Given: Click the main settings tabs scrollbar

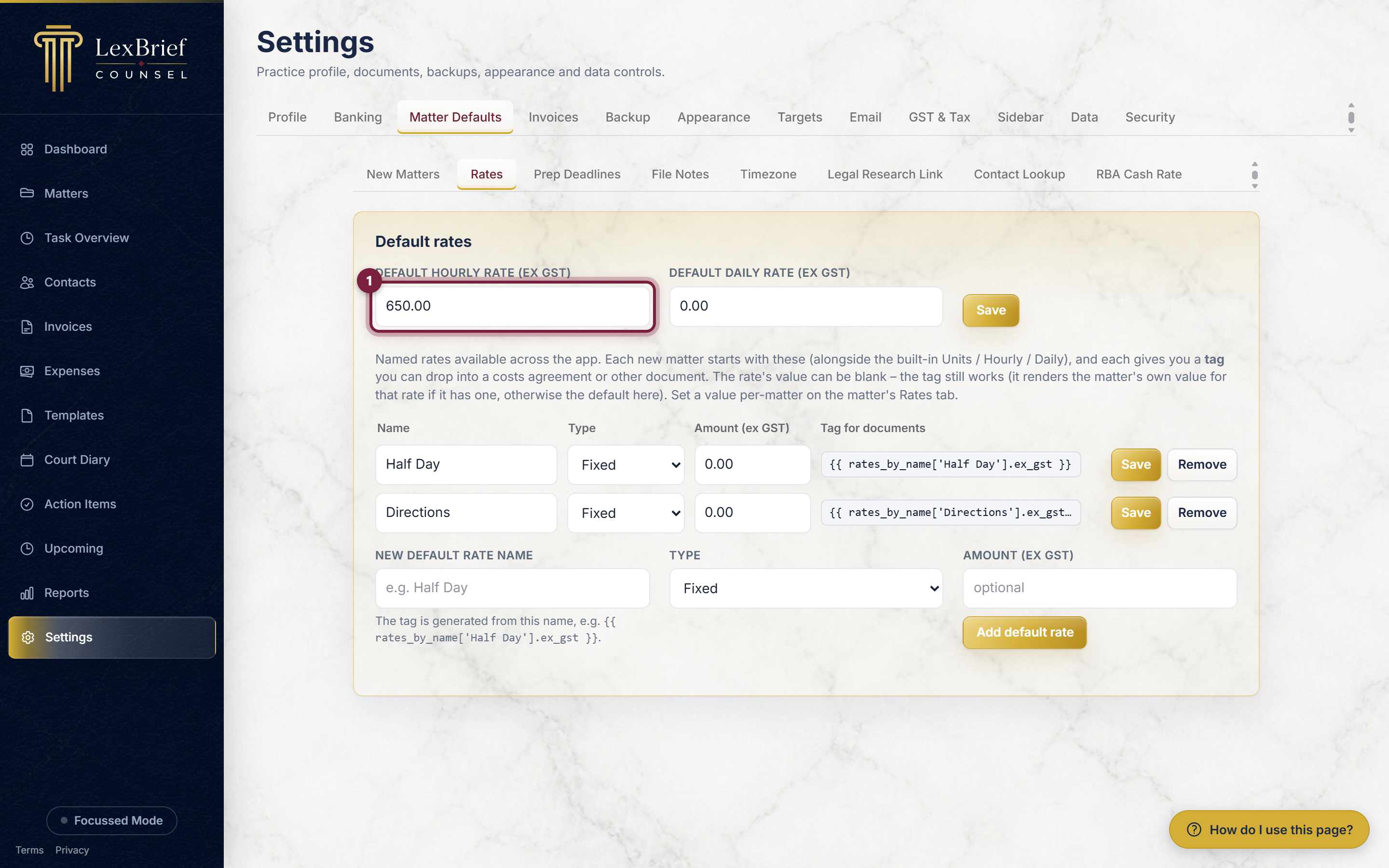Looking at the screenshot, I should pyautogui.click(x=1351, y=117).
